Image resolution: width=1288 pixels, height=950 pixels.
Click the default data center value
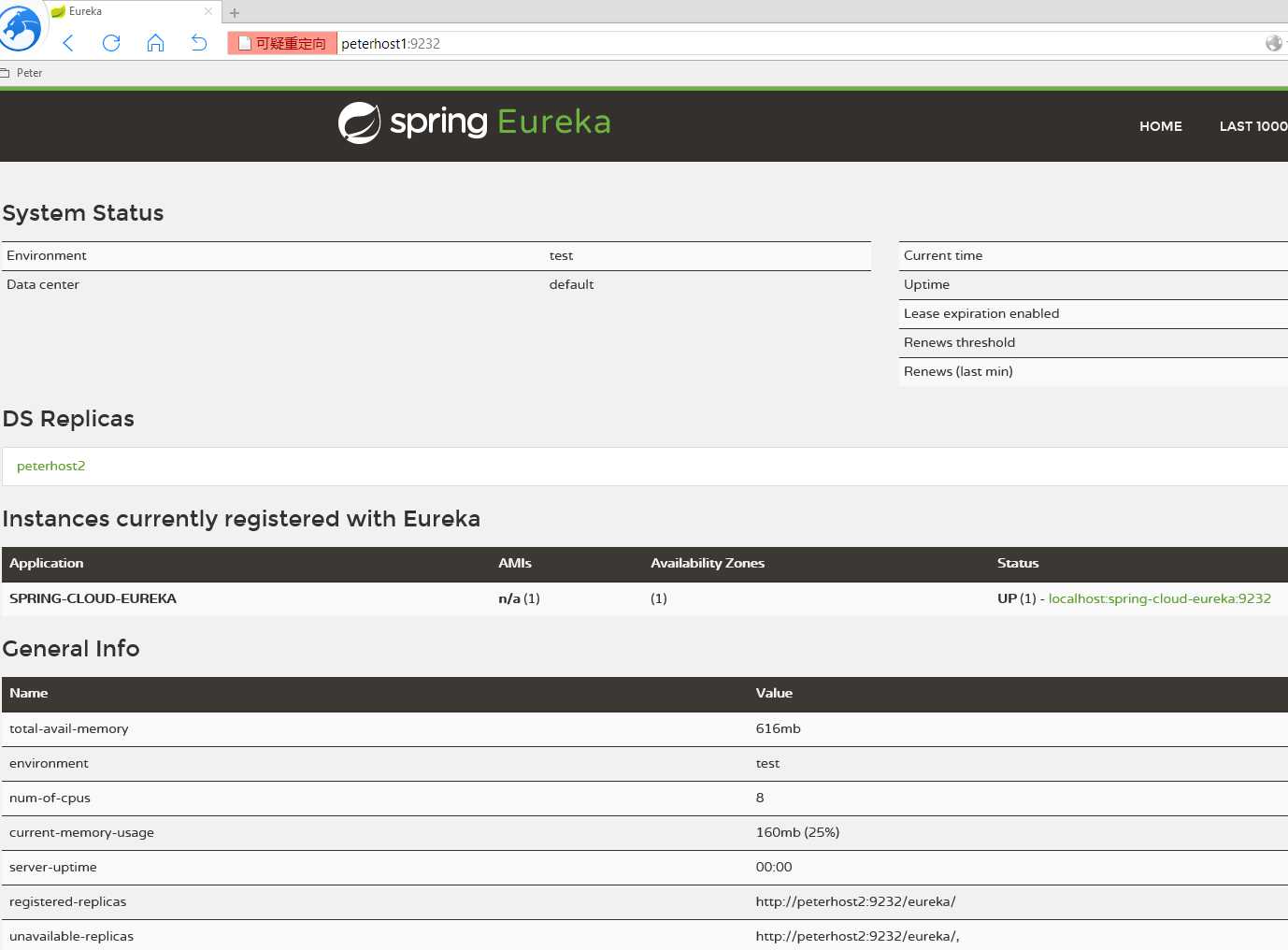tap(572, 284)
